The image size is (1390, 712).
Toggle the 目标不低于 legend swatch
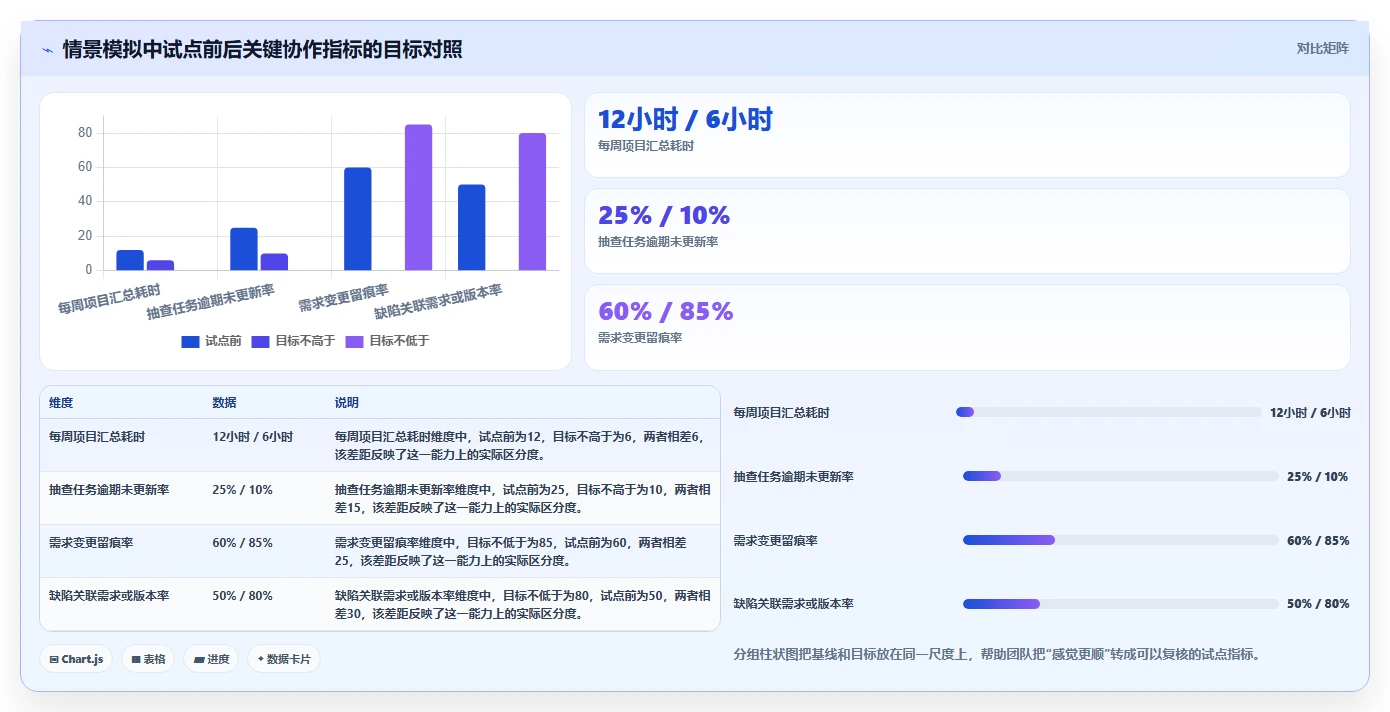[354, 341]
